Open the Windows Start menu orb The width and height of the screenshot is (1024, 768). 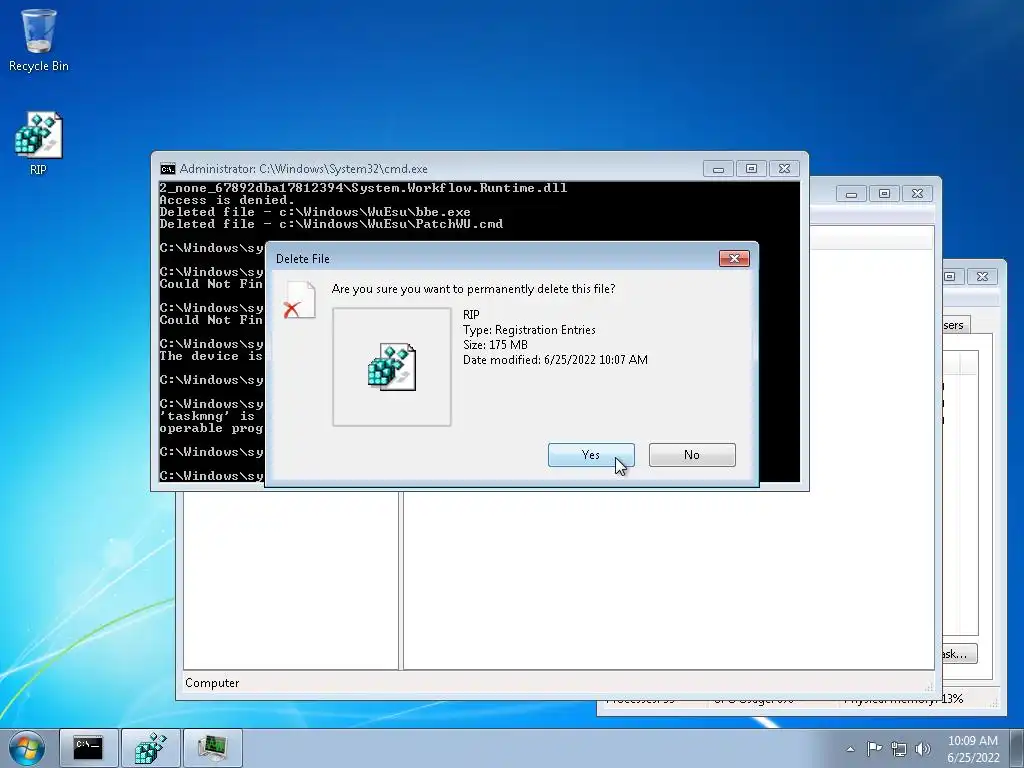(x=27, y=748)
